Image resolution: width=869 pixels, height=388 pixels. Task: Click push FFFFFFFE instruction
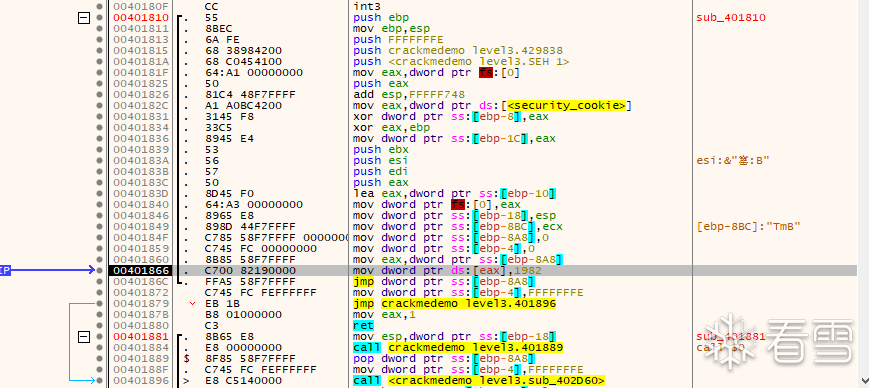click(398, 40)
